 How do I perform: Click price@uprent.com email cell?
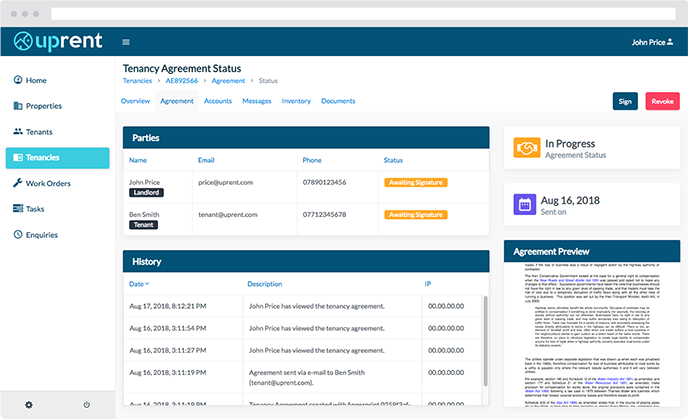(x=226, y=182)
